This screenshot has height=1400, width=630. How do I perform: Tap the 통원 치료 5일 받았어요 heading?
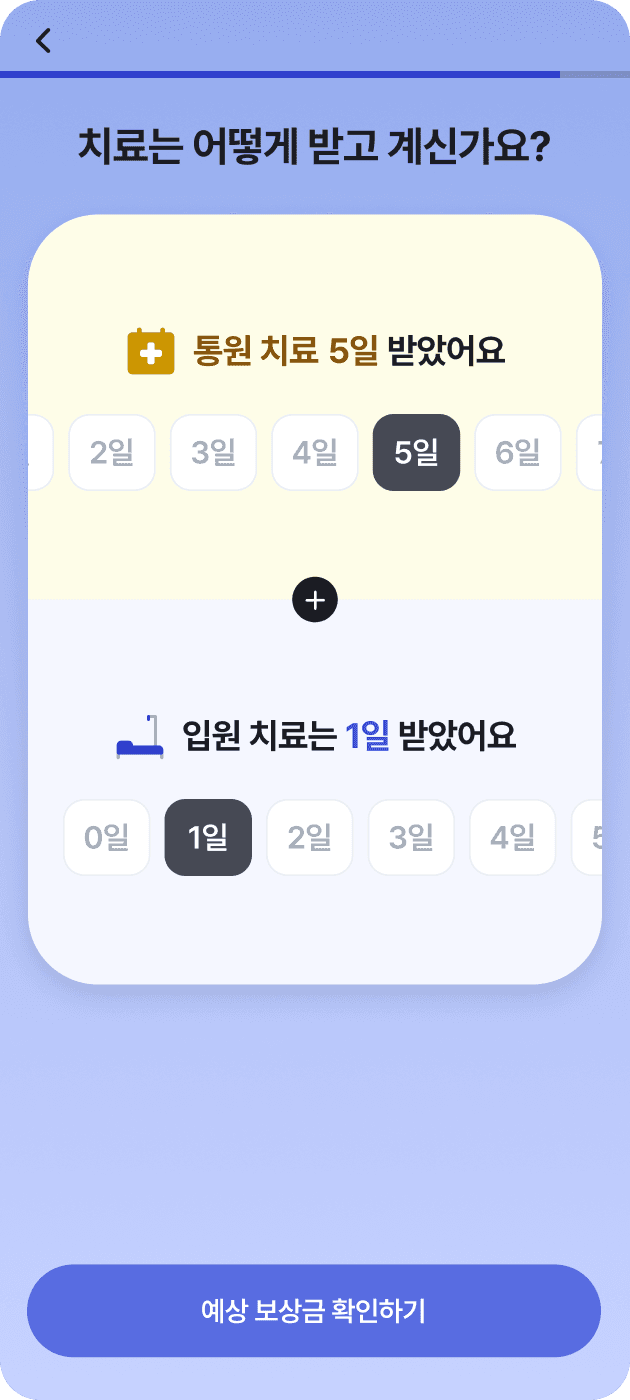click(x=349, y=351)
